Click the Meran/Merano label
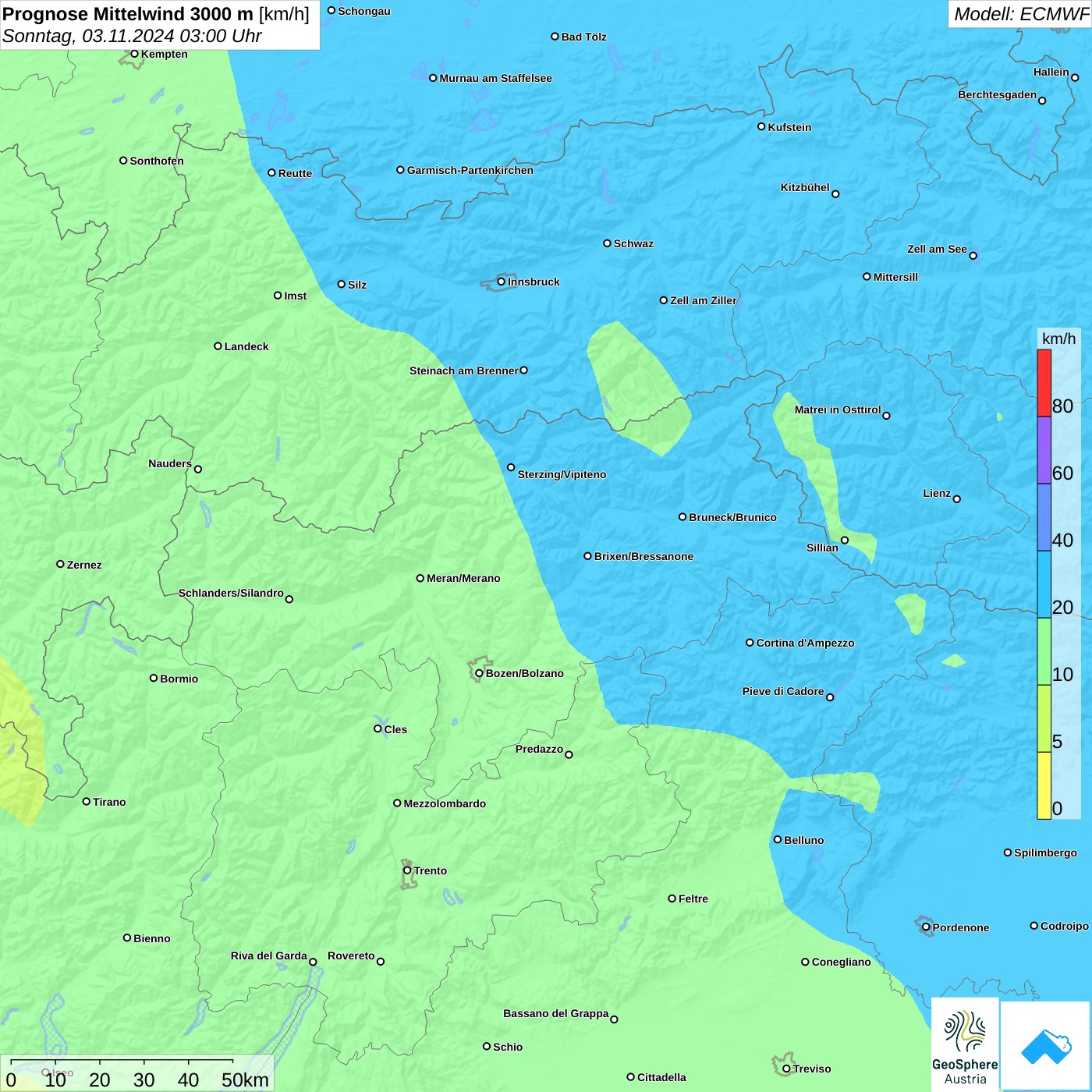1092x1092 pixels. coord(463,578)
